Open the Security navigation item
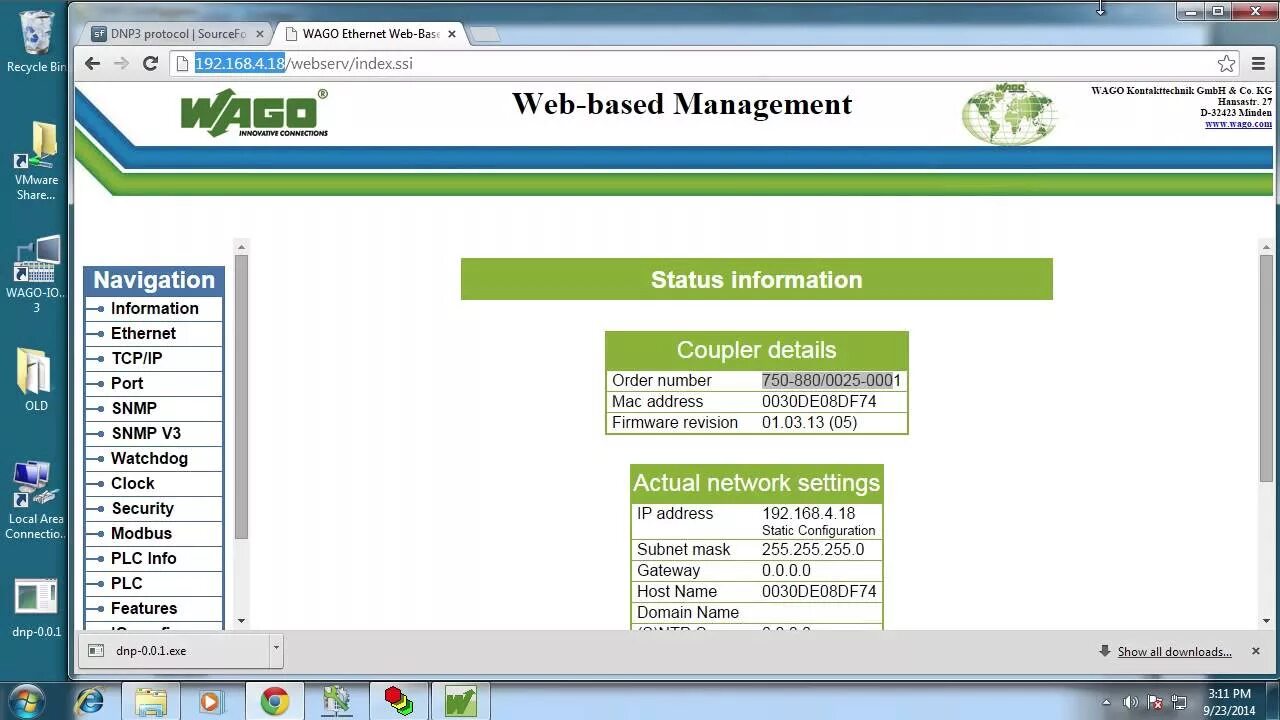 pos(154,508)
